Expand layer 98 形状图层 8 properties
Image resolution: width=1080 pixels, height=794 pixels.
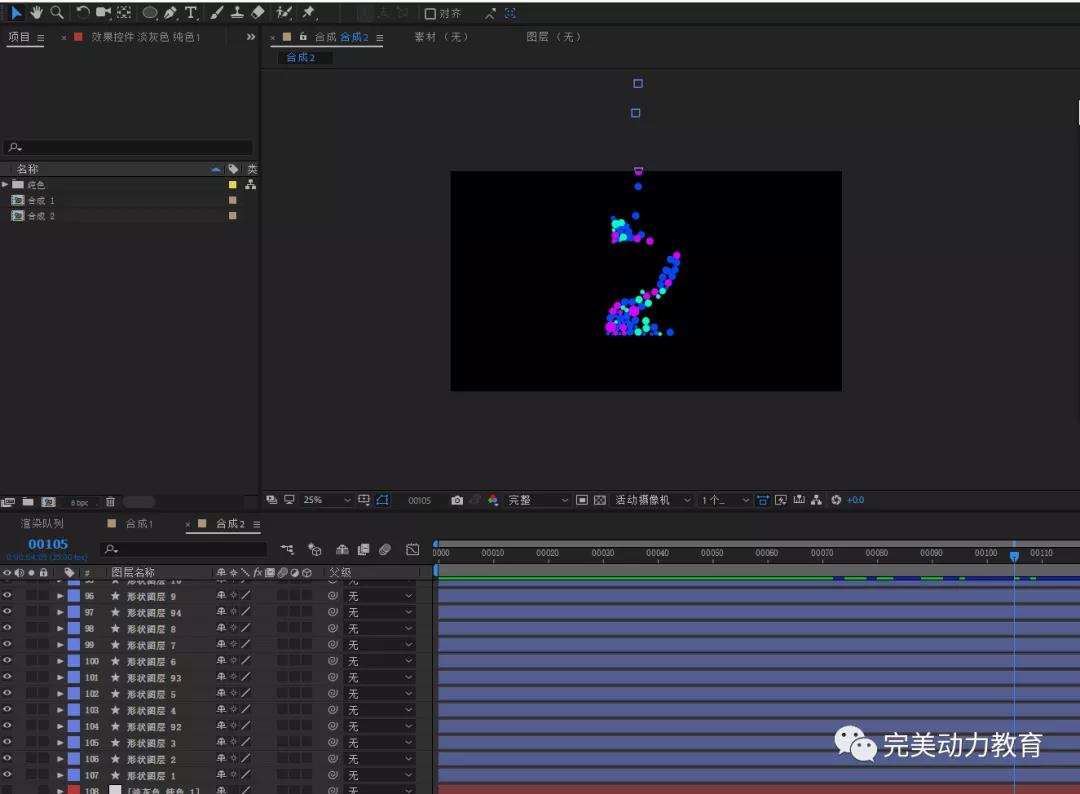tap(60, 629)
